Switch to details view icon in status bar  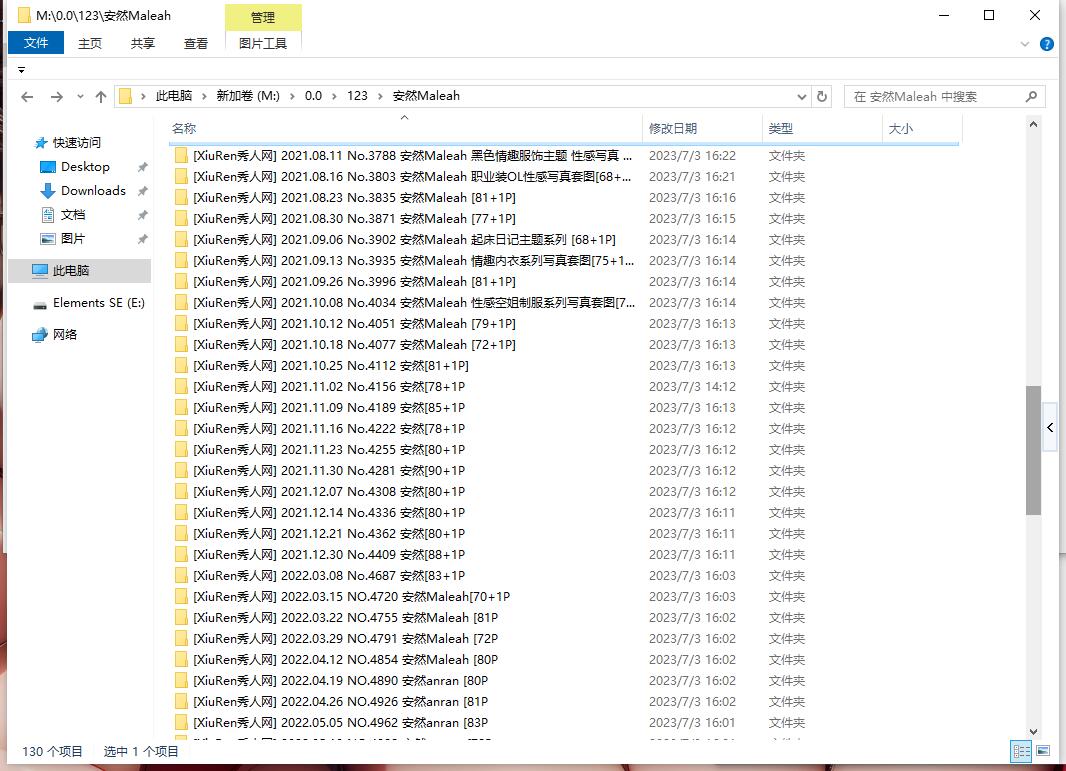click(x=1021, y=751)
